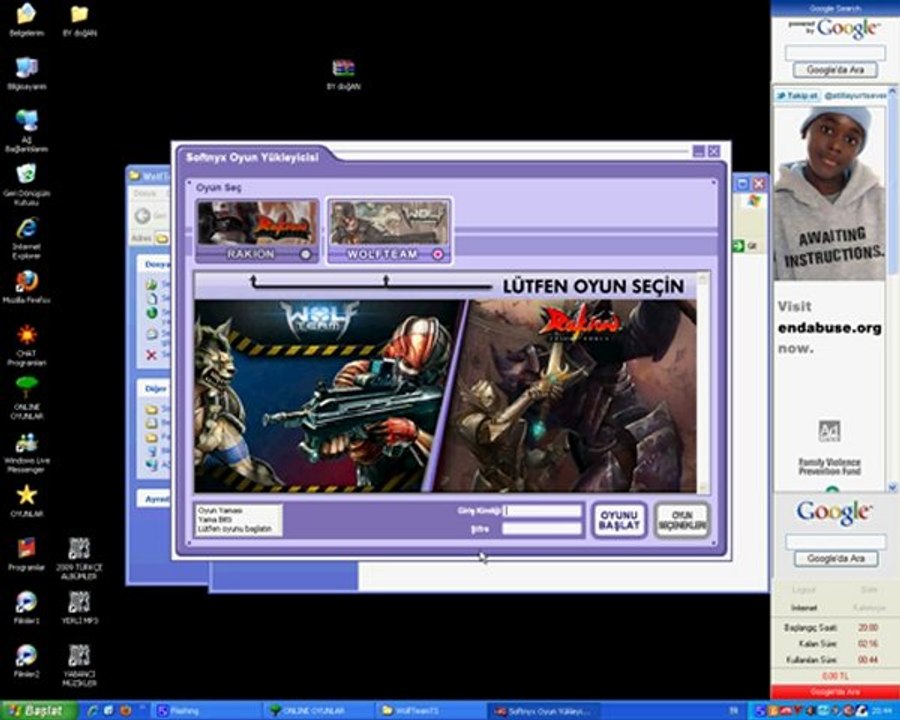Image resolution: width=900 pixels, height=720 pixels.
Task: Open YABANCI MÜZİKLER desktop icon
Action: [80, 665]
